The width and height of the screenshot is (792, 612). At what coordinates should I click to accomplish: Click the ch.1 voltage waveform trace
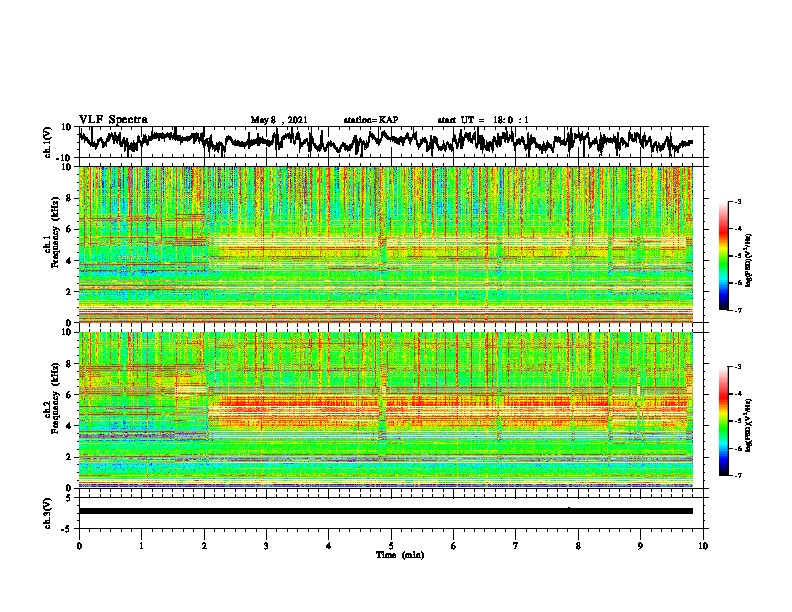tap(385, 140)
